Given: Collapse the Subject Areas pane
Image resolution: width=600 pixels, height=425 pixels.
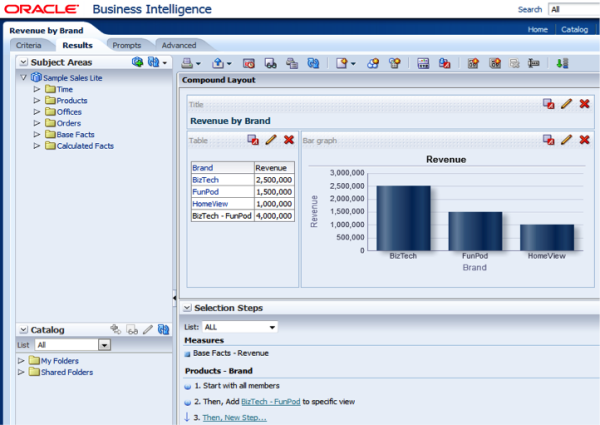Looking at the screenshot, I should tap(23, 62).
